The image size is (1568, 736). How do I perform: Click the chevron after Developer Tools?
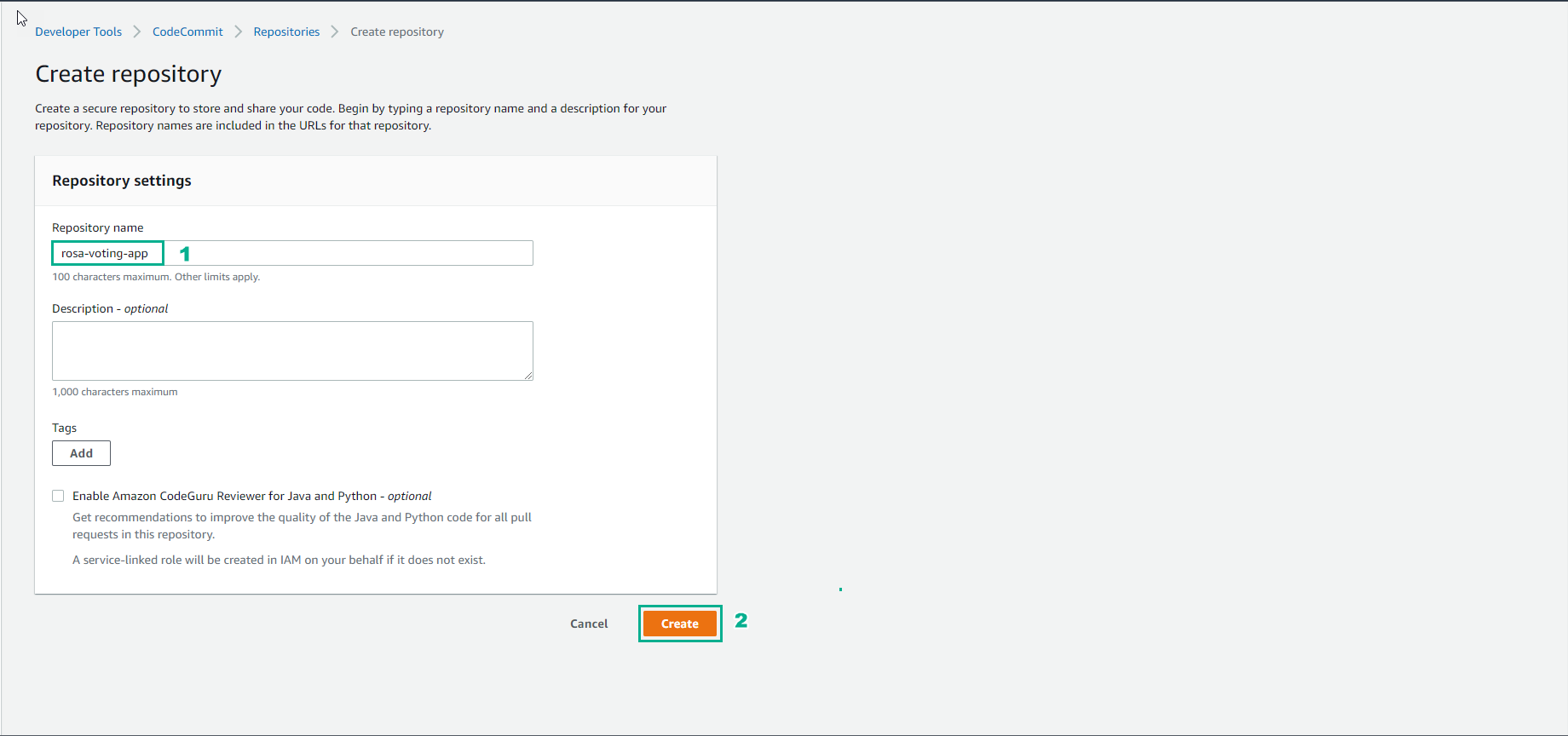137,32
